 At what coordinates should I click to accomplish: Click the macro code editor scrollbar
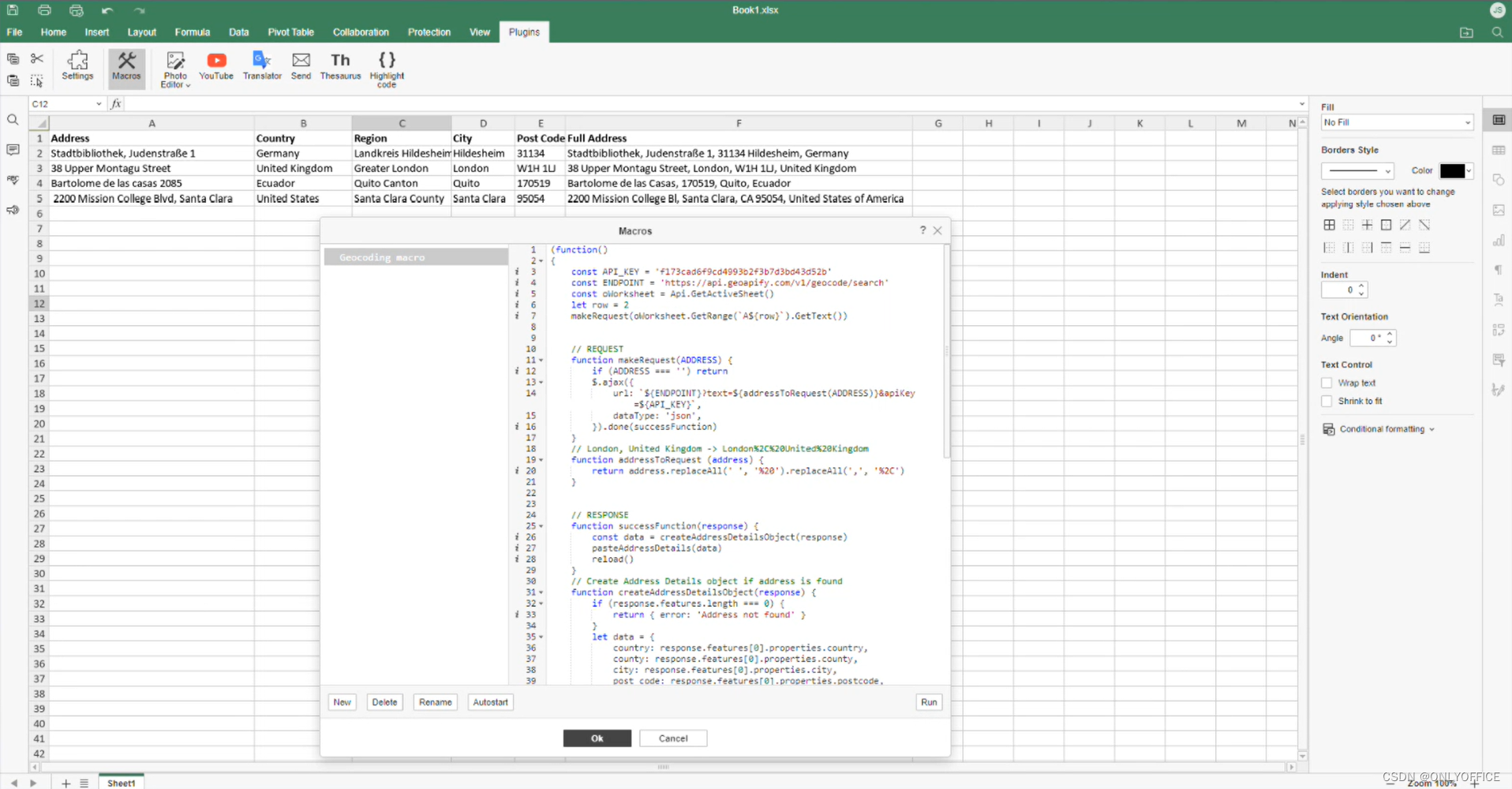click(946, 352)
